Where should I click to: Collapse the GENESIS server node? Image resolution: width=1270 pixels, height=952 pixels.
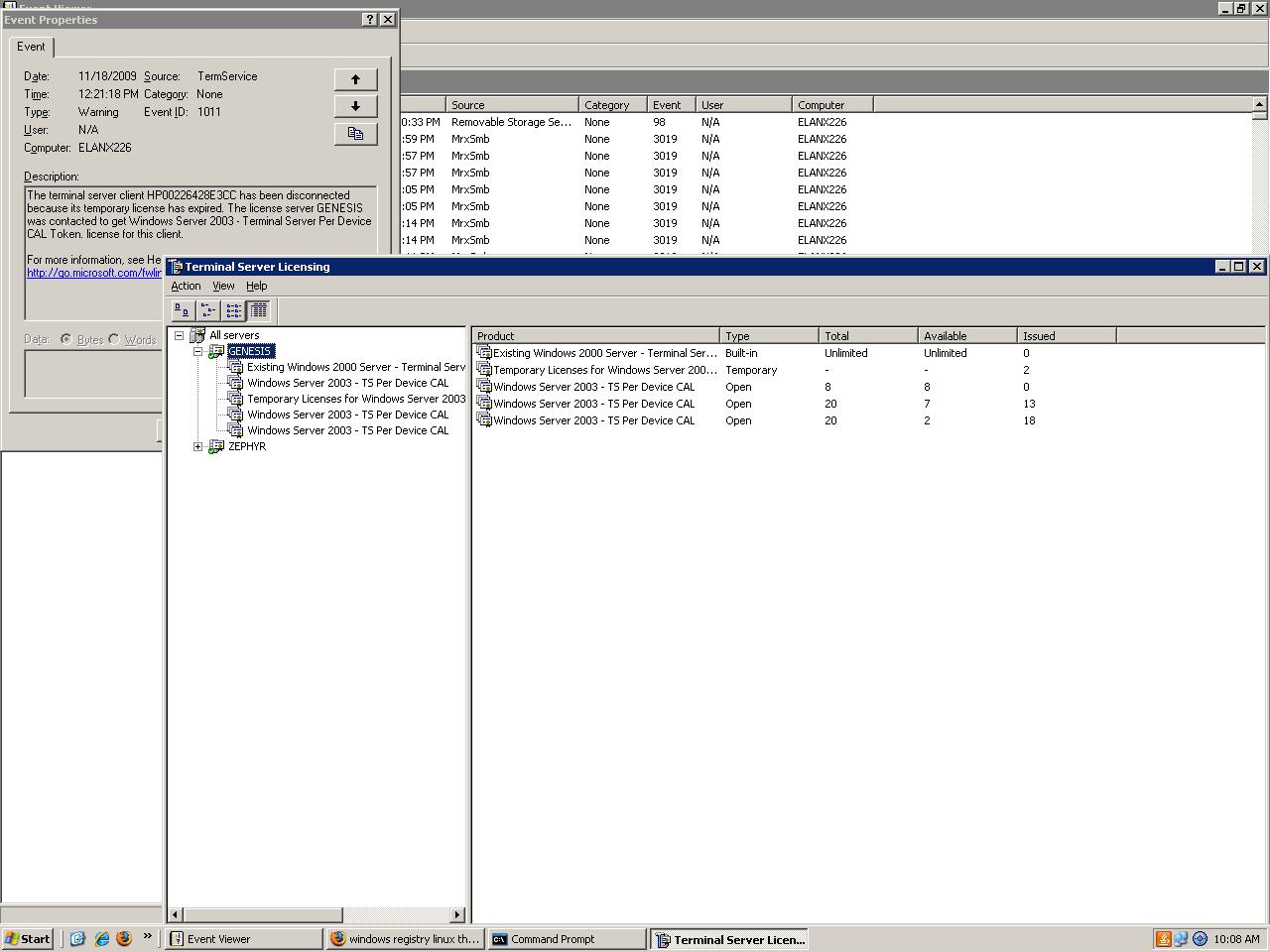click(x=197, y=351)
